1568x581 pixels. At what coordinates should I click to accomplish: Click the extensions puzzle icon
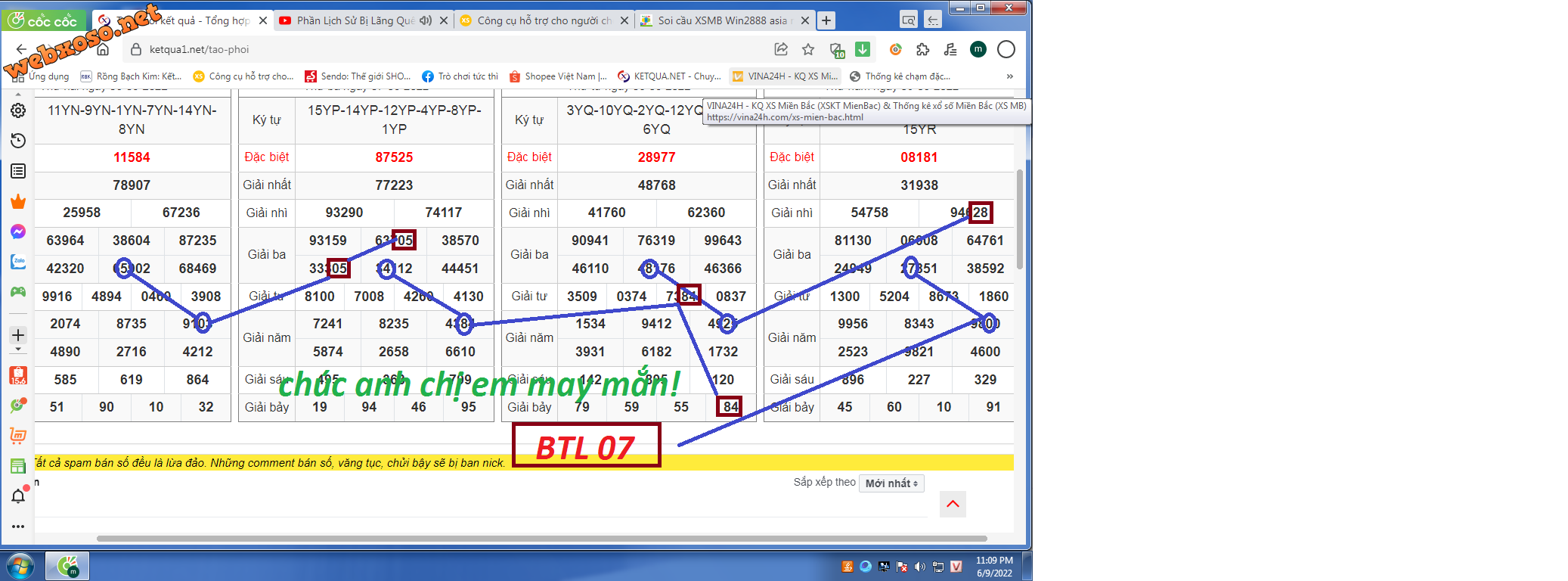tap(922, 49)
